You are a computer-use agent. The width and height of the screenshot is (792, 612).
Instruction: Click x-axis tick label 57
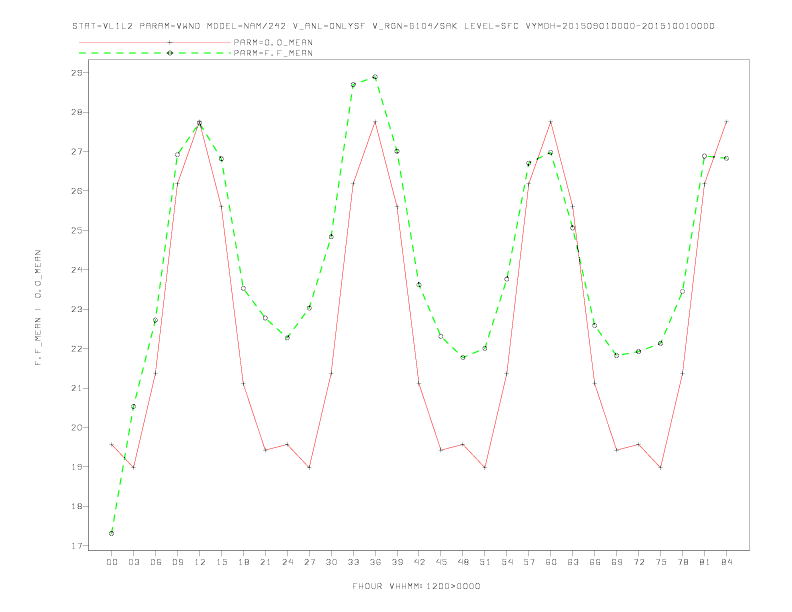pos(529,562)
